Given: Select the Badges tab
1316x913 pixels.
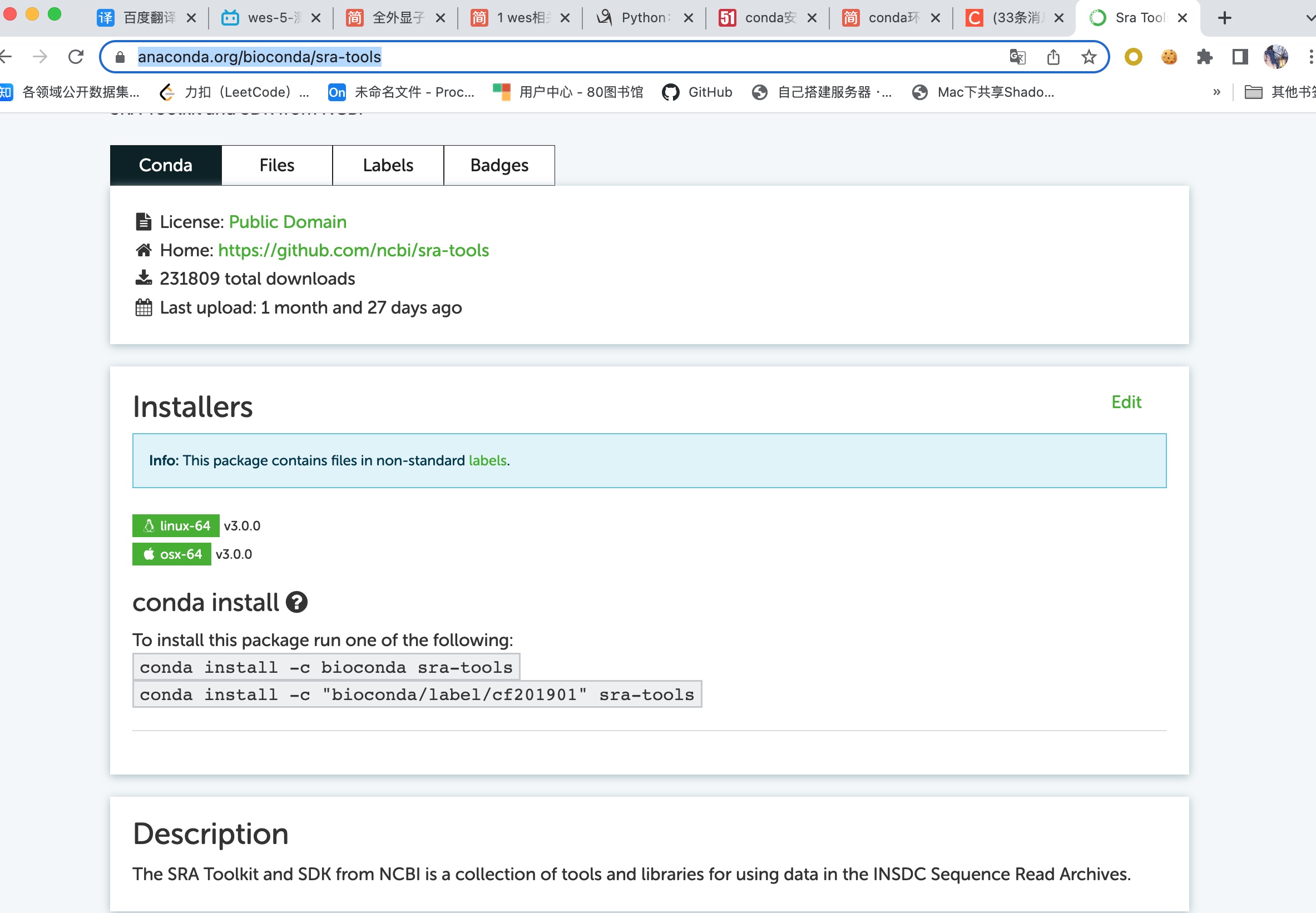Looking at the screenshot, I should (x=499, y=165).
